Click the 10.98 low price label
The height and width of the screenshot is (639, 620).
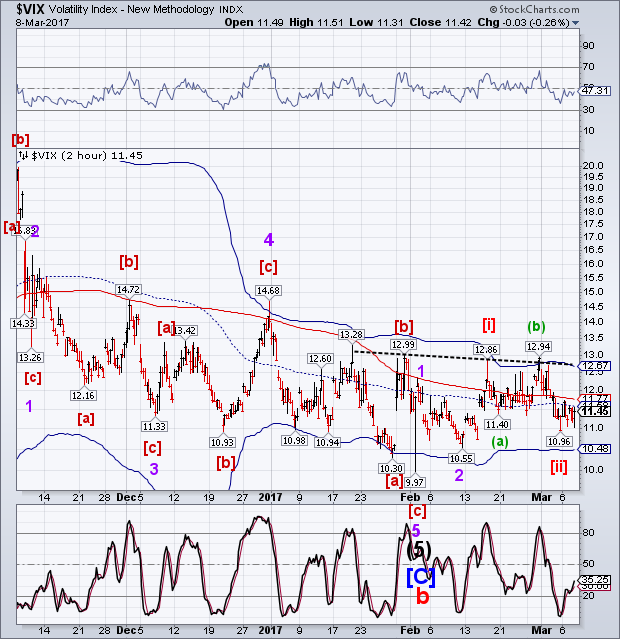point(294,441)
